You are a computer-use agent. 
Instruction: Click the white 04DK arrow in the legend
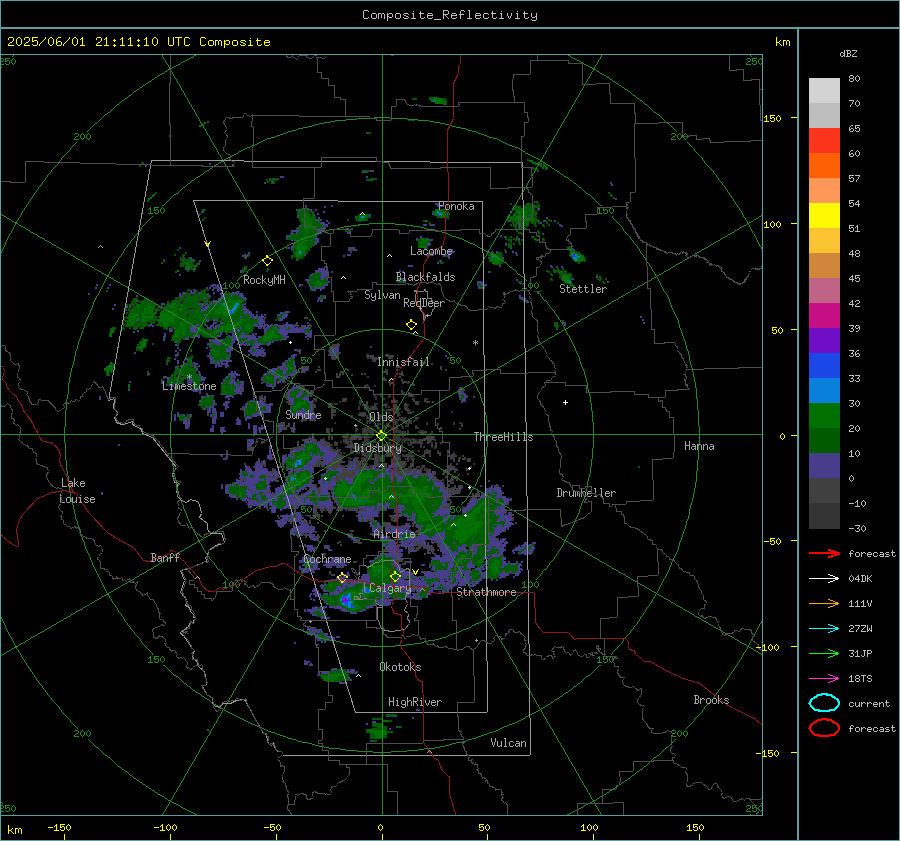824,578
